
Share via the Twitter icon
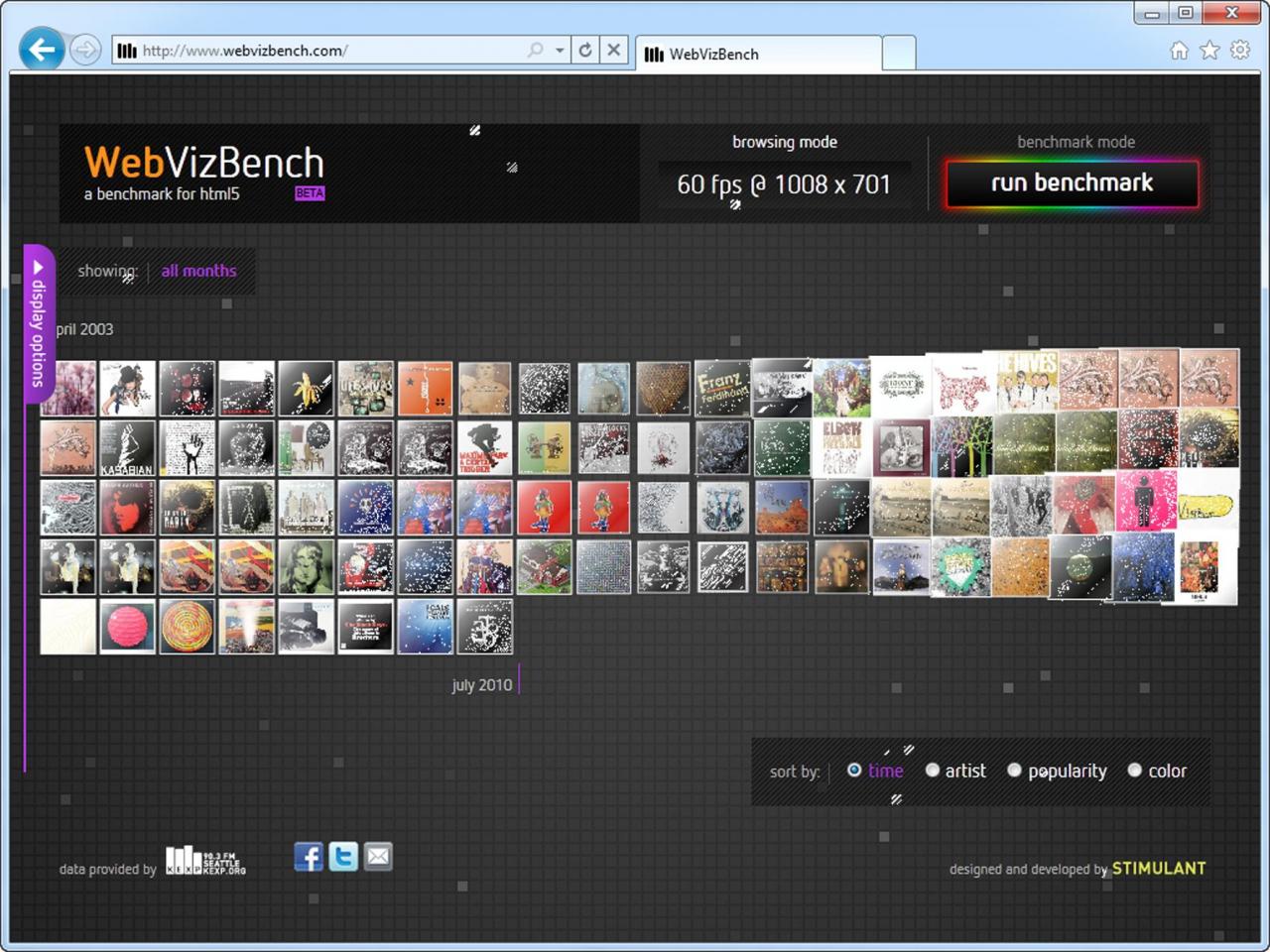click(343, 856)
